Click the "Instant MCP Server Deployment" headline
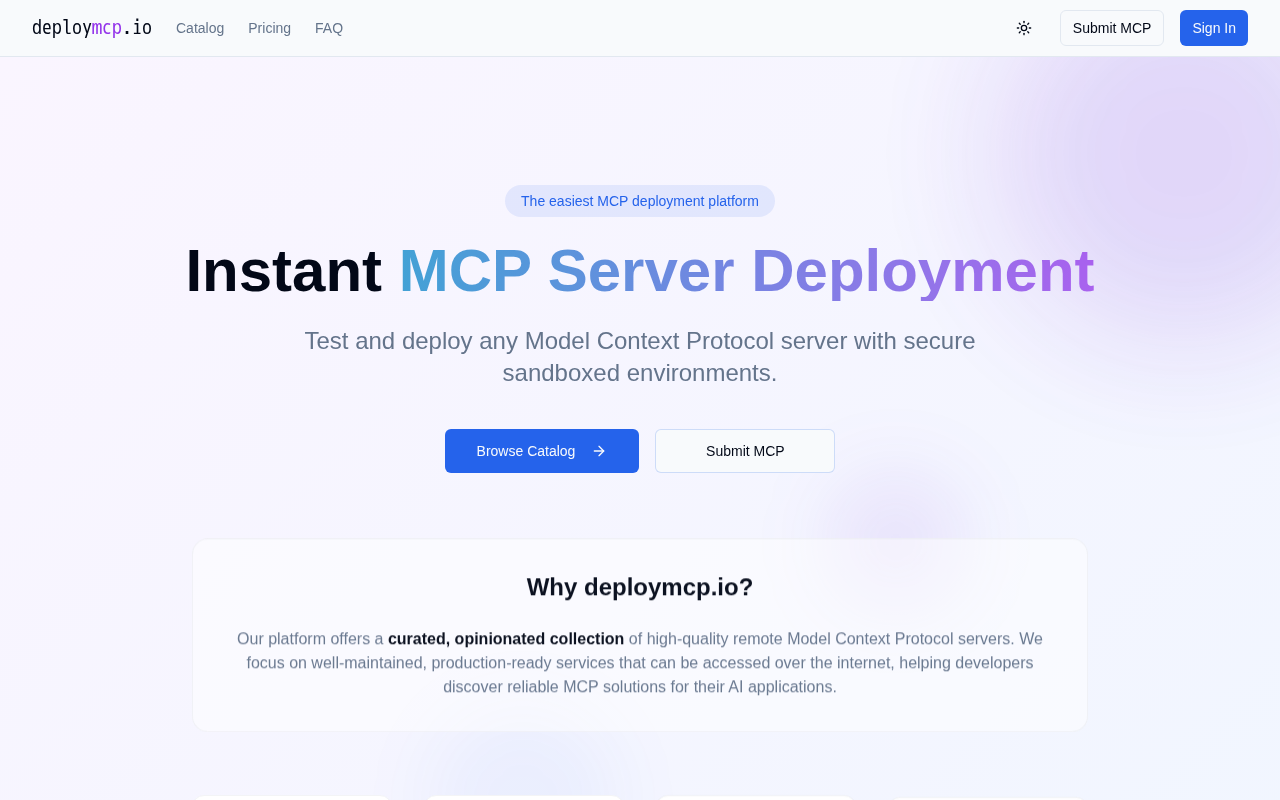 (x=640, y=271)
